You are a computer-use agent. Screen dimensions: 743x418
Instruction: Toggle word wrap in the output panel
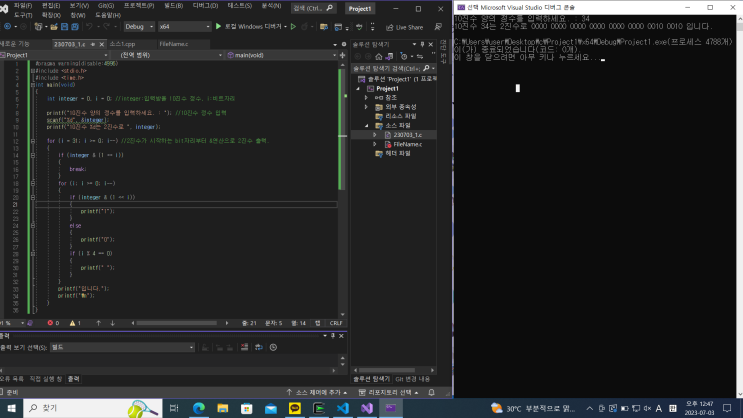pyautogui.click(x=257, y=347)
